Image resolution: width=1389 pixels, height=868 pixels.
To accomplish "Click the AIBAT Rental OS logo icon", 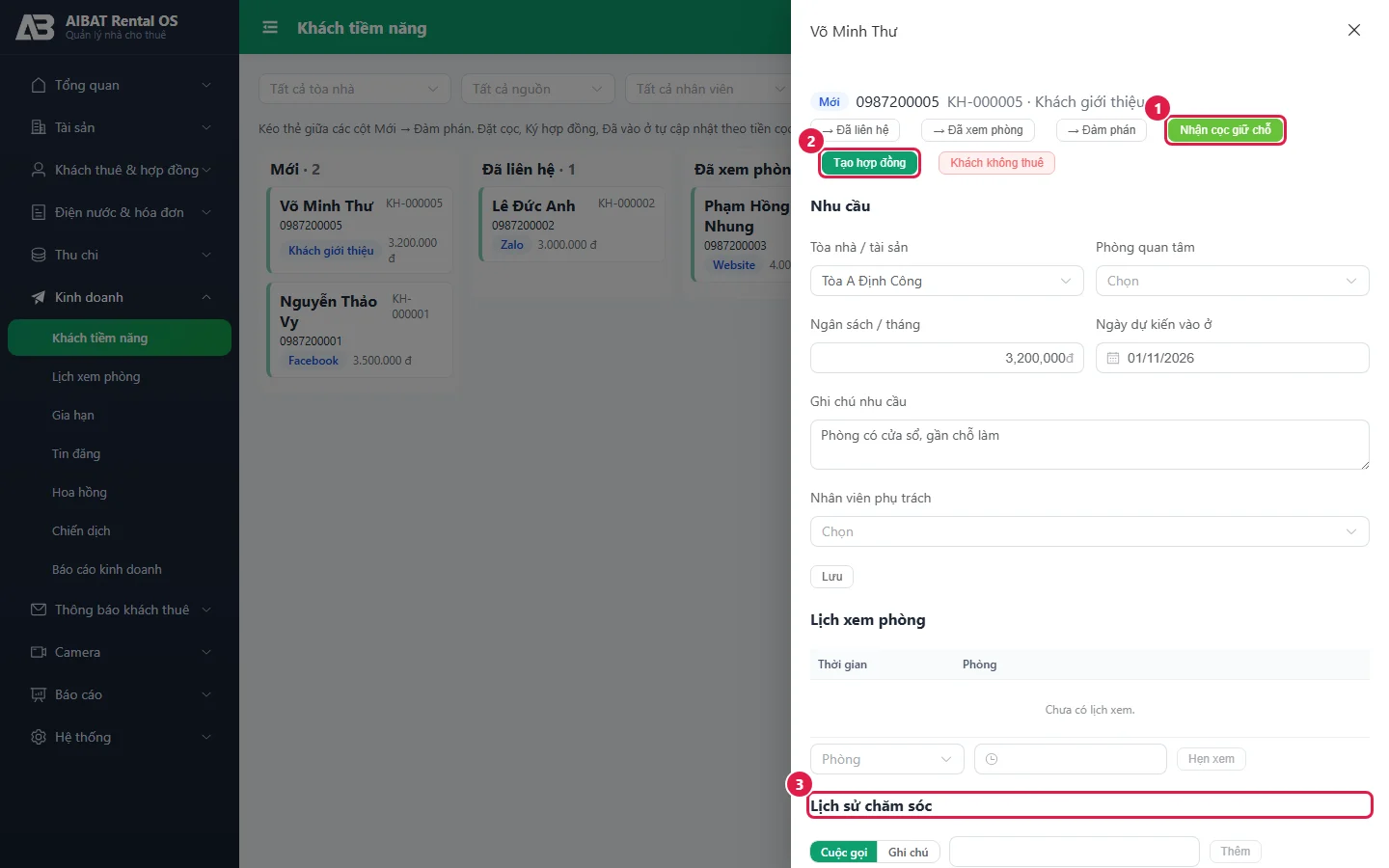I will [x=35, y=27].
